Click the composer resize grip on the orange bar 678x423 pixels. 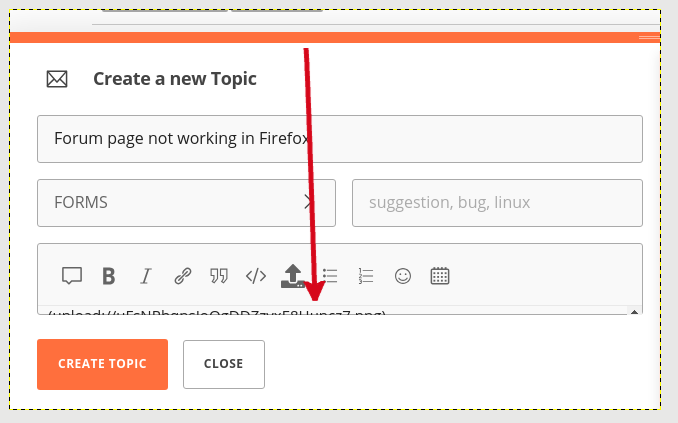point(649,38)
